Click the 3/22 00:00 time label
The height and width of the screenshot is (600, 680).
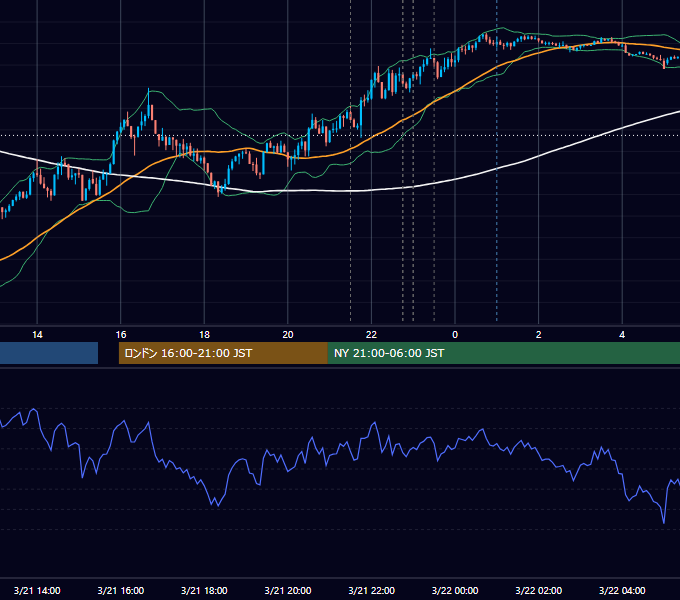pyautogui.click(x=455, y=590)
